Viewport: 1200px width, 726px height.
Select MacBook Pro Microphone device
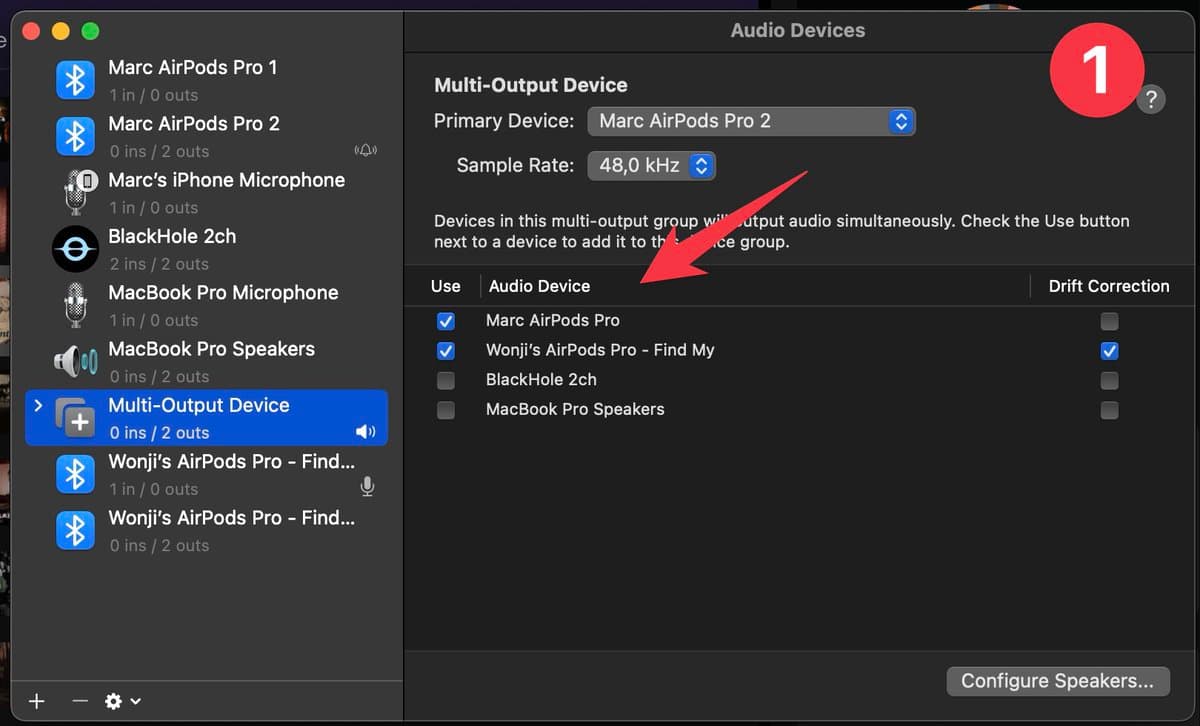[206, 305]
